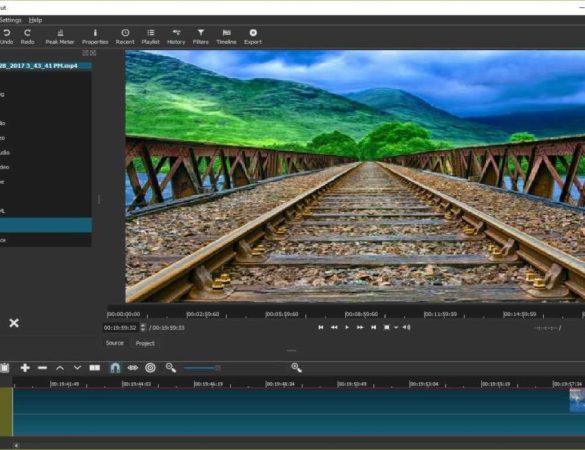Click the timeline Paste clipboard icon

click(4, 368)
